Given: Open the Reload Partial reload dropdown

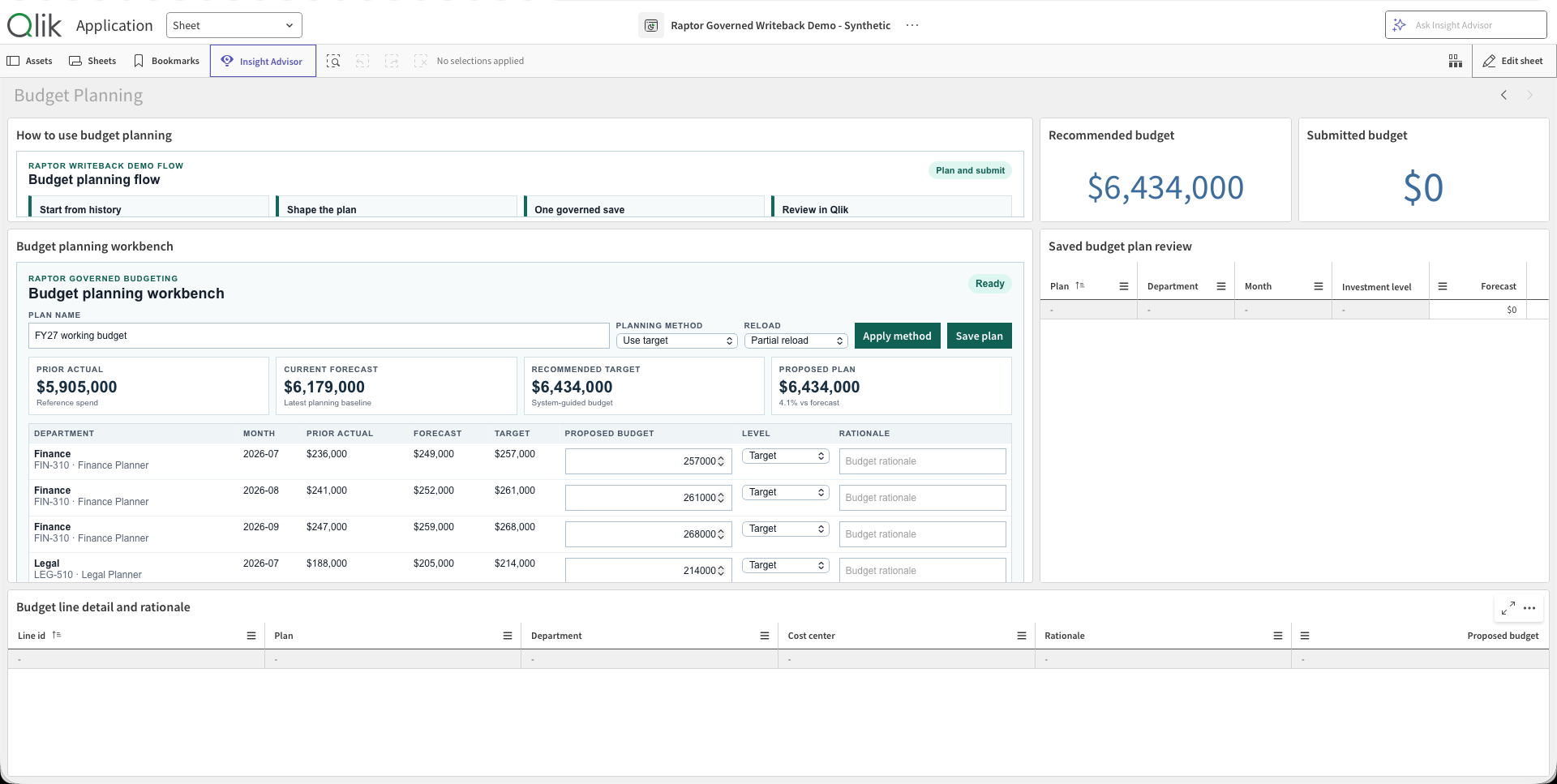Looking at the screenshot, I should click(x=796, y=341).
